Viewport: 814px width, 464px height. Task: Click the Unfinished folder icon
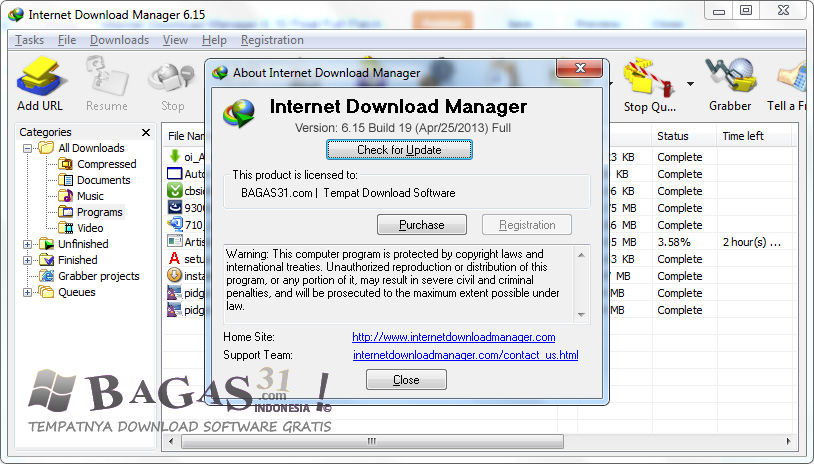click(46, 244)
